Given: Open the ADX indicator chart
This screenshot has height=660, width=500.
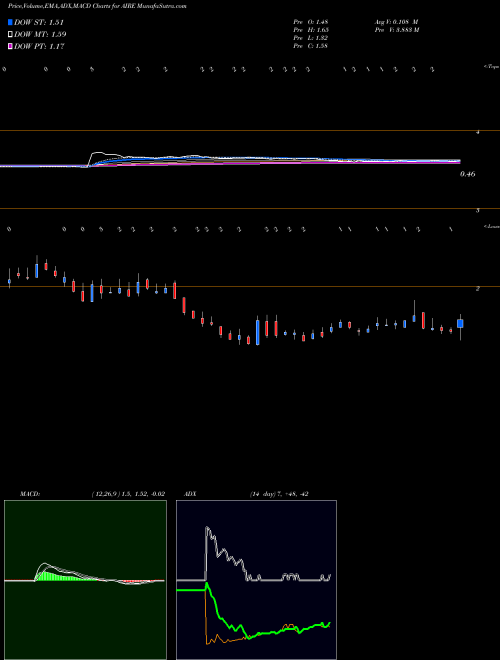Looking at the screenshot, I should pyautogui.click(x=256, y=580).
